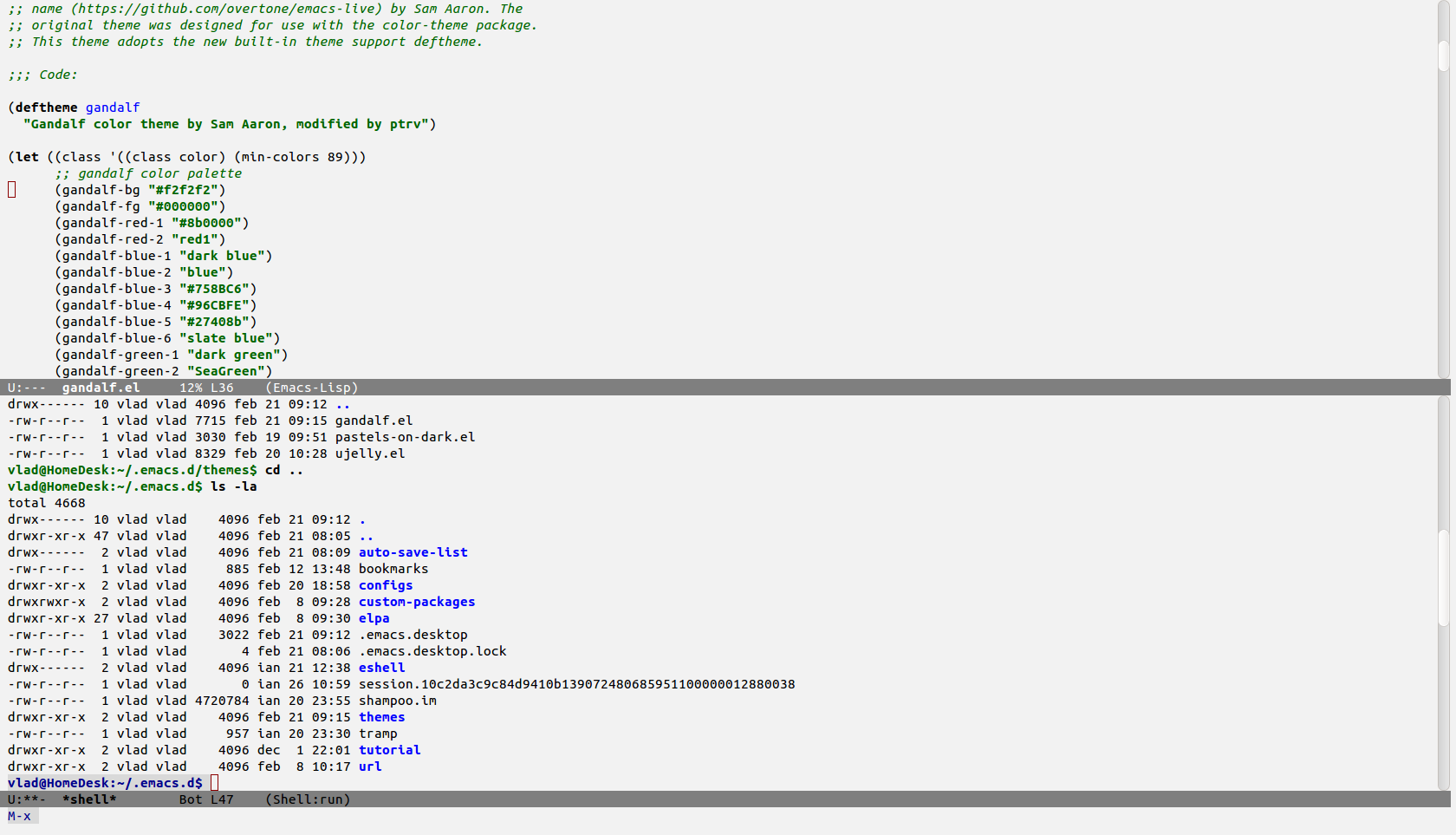Click the gandalf-fg "#000000" value
This screenshot has height=835, width=1456.
click(183, 206)
